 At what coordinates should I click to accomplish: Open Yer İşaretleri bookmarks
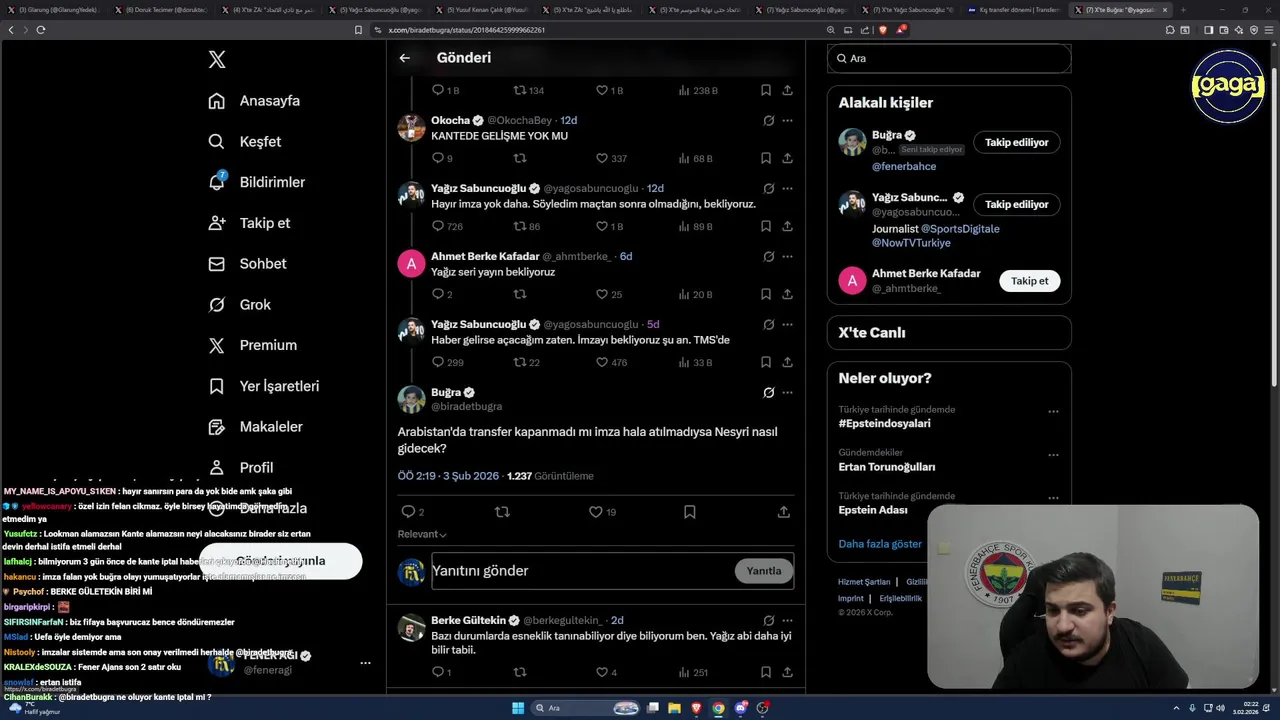tap(263, 386)
